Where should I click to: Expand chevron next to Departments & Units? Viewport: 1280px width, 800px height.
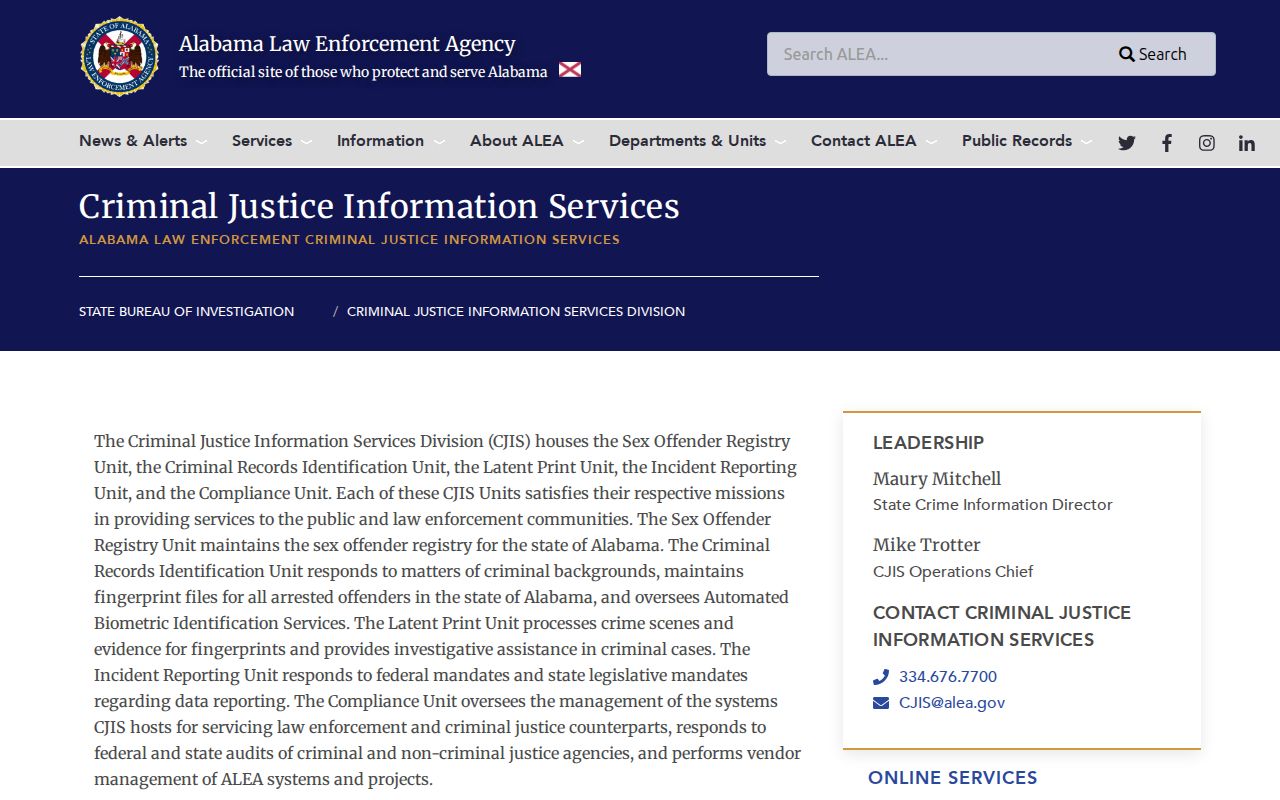pyautogui.click(x=780, y=142)
